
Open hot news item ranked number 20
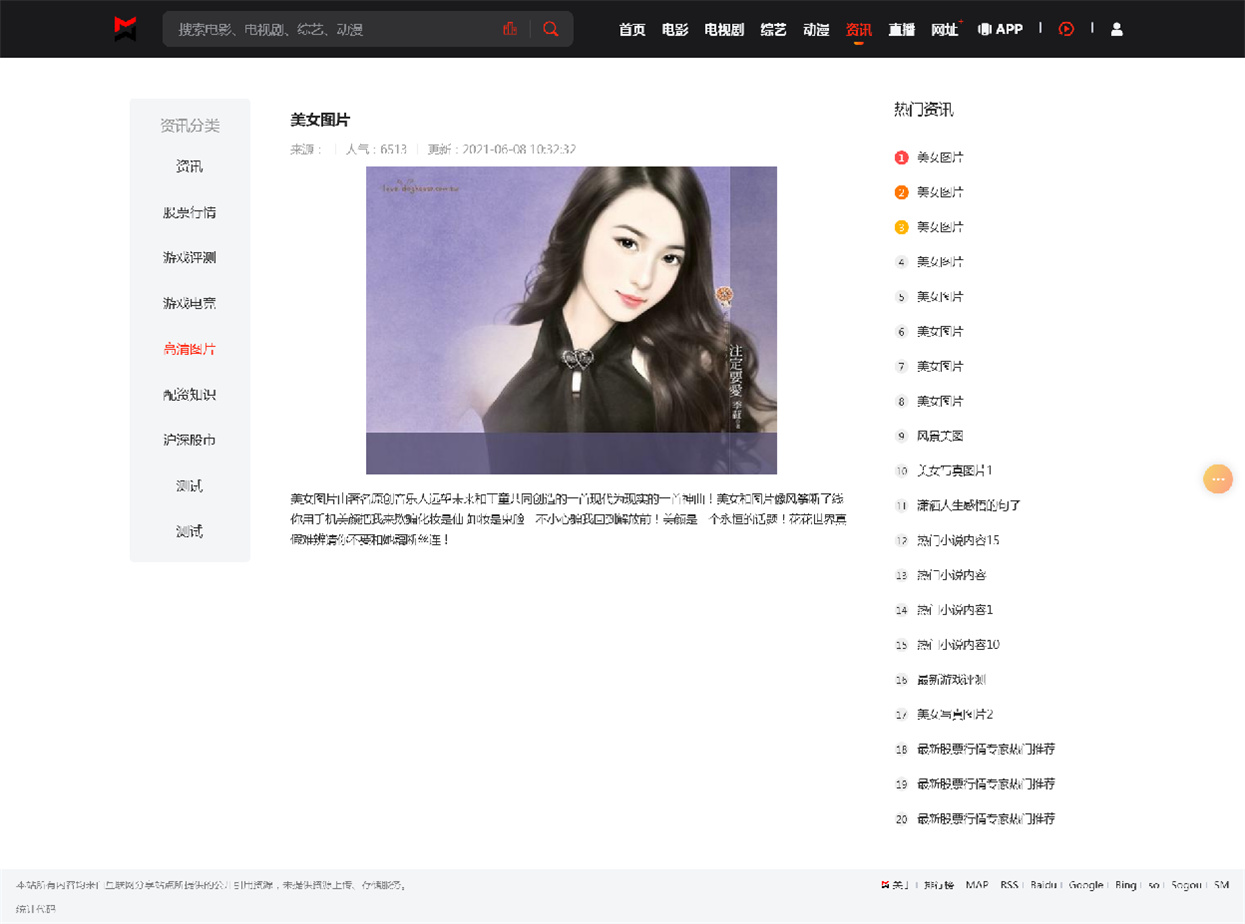pyautogui.click(x=985, y=819)
